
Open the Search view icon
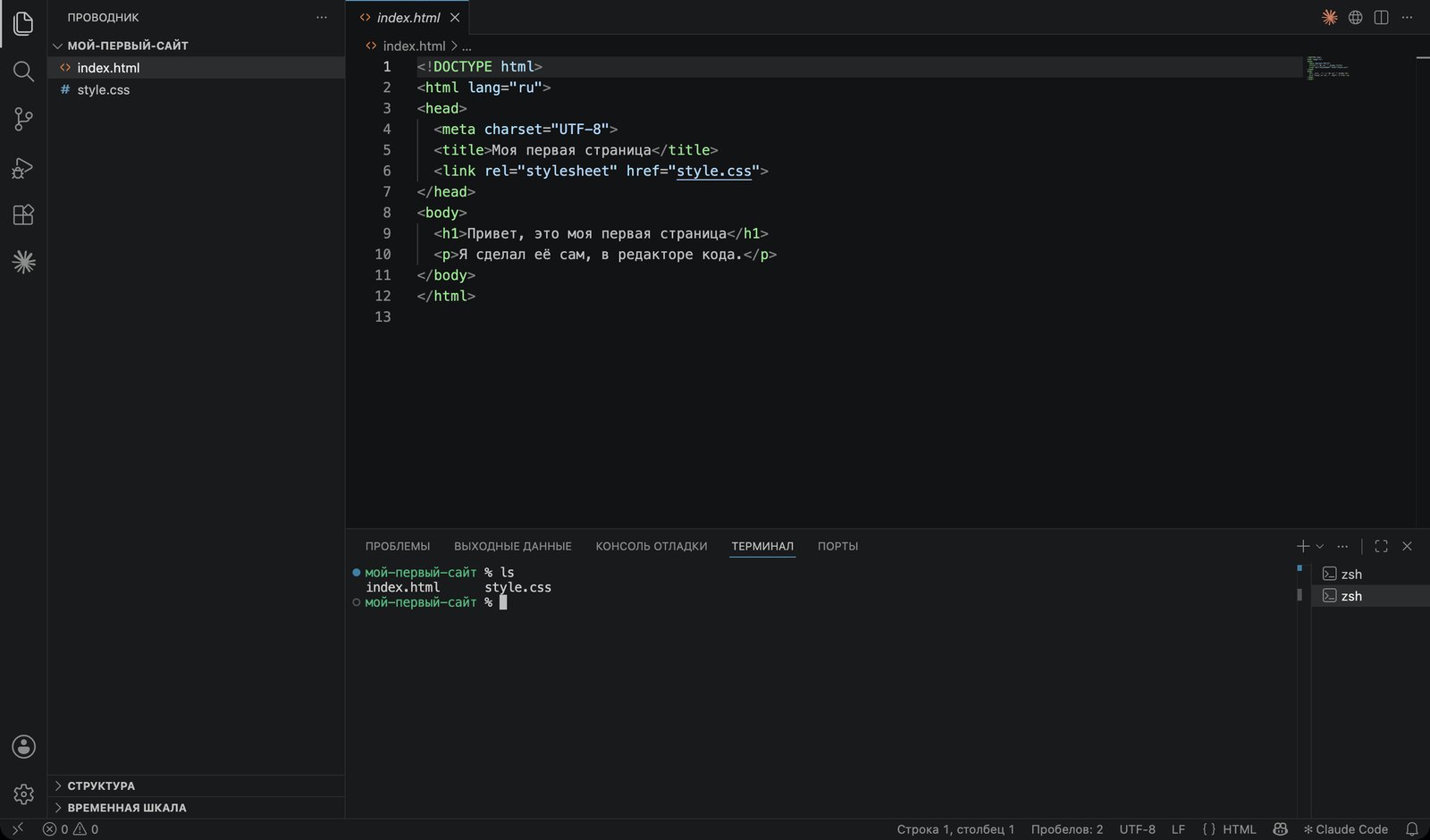coord(23,71)
